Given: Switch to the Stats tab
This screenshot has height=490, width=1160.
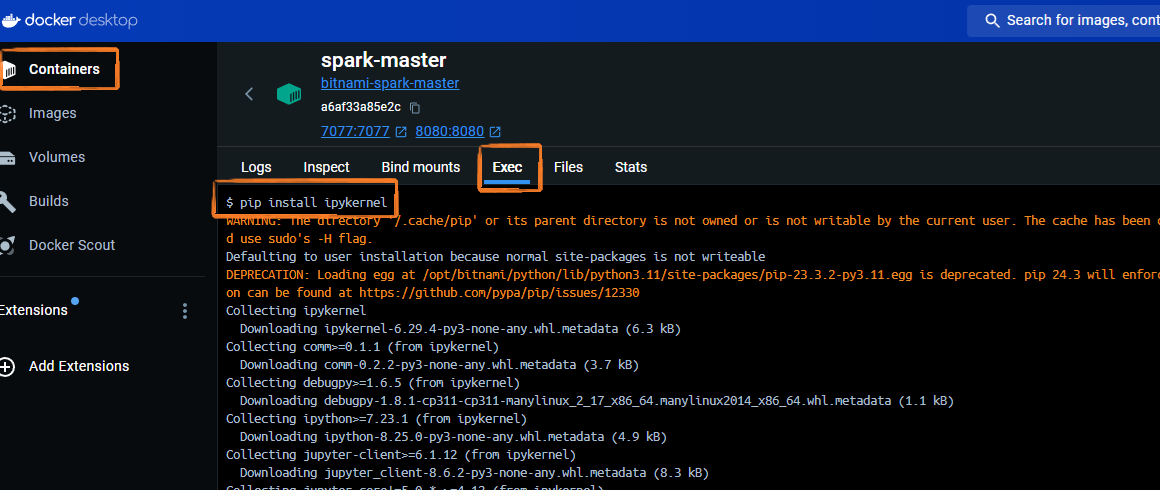Looking at the screenshot, I should (631, 167).
